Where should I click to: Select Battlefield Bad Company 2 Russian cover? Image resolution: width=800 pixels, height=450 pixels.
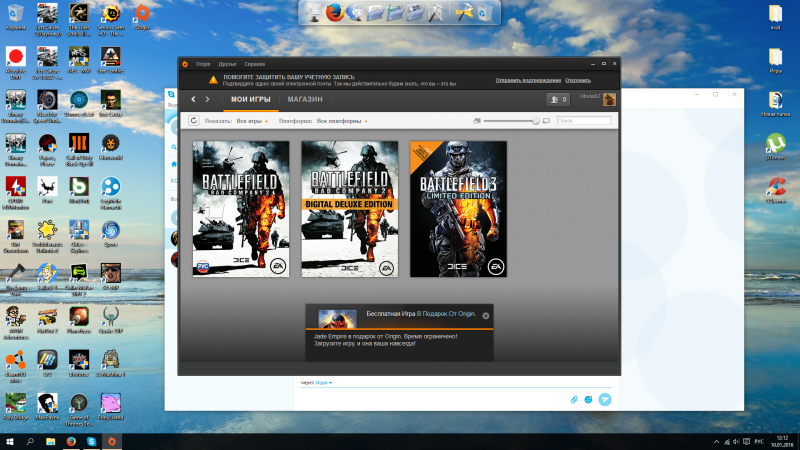click(241, 209)
